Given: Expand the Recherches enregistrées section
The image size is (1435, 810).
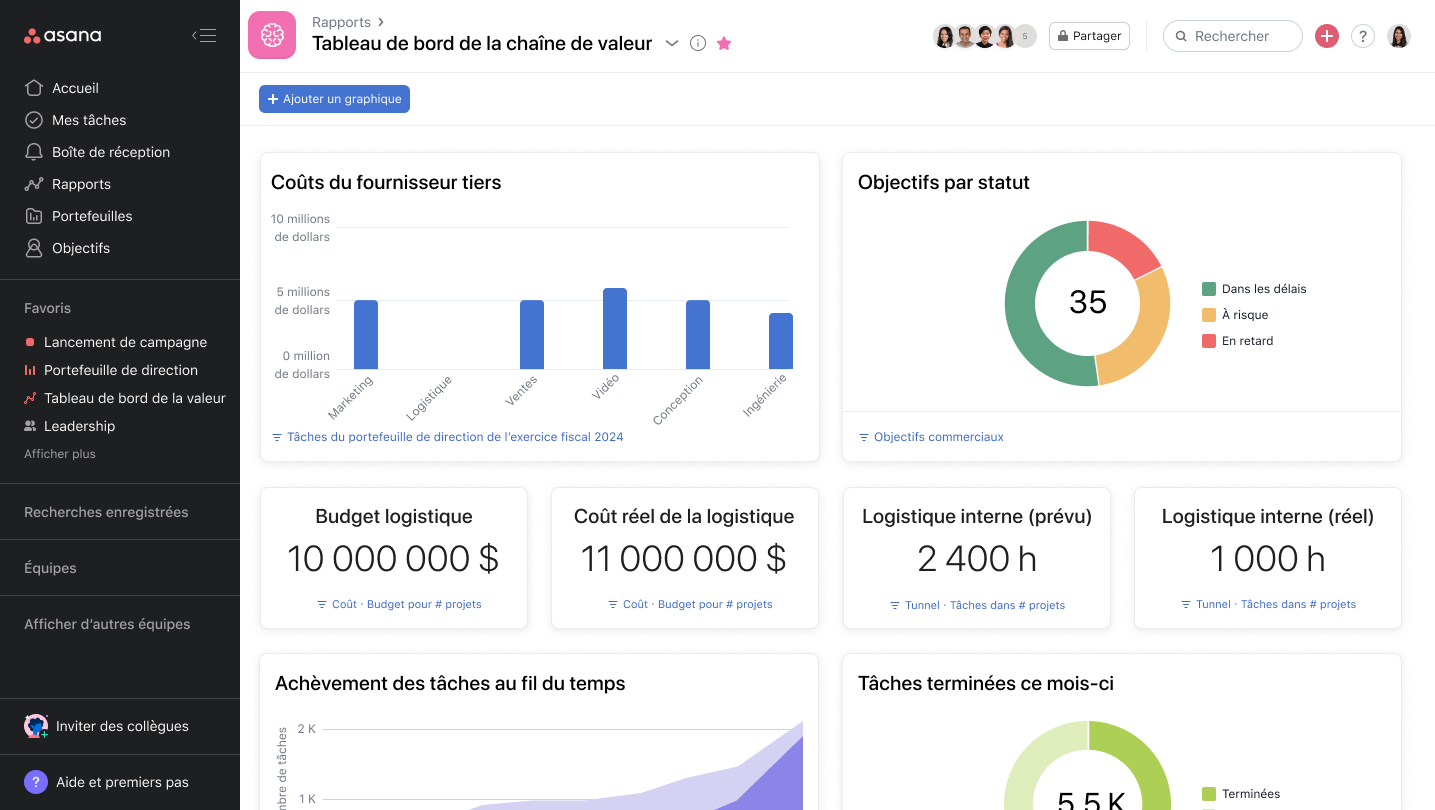Looking at the screenshot, I should 106,512.
